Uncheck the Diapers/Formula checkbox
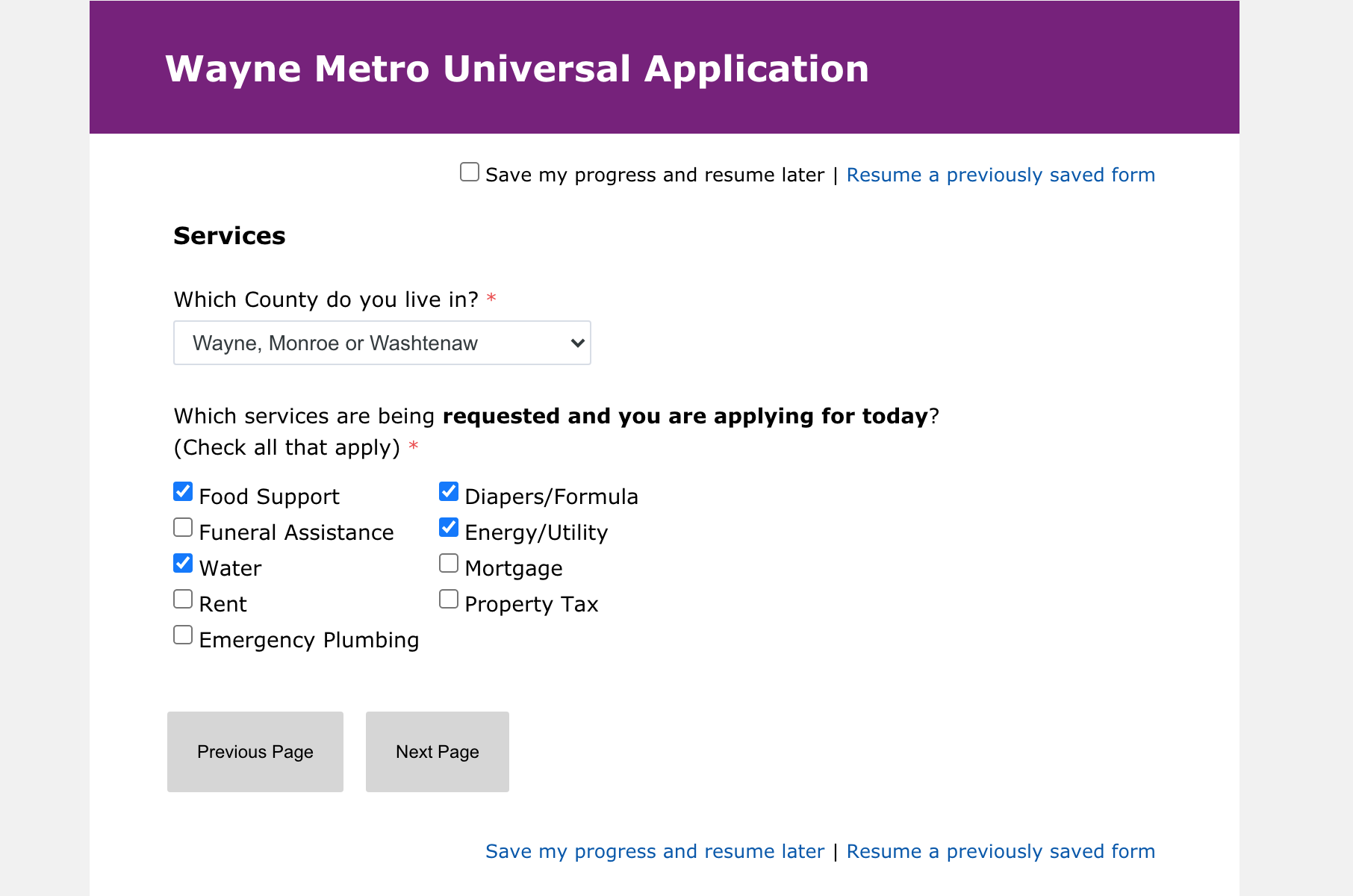1353x896 pixels. click(449, 491)
